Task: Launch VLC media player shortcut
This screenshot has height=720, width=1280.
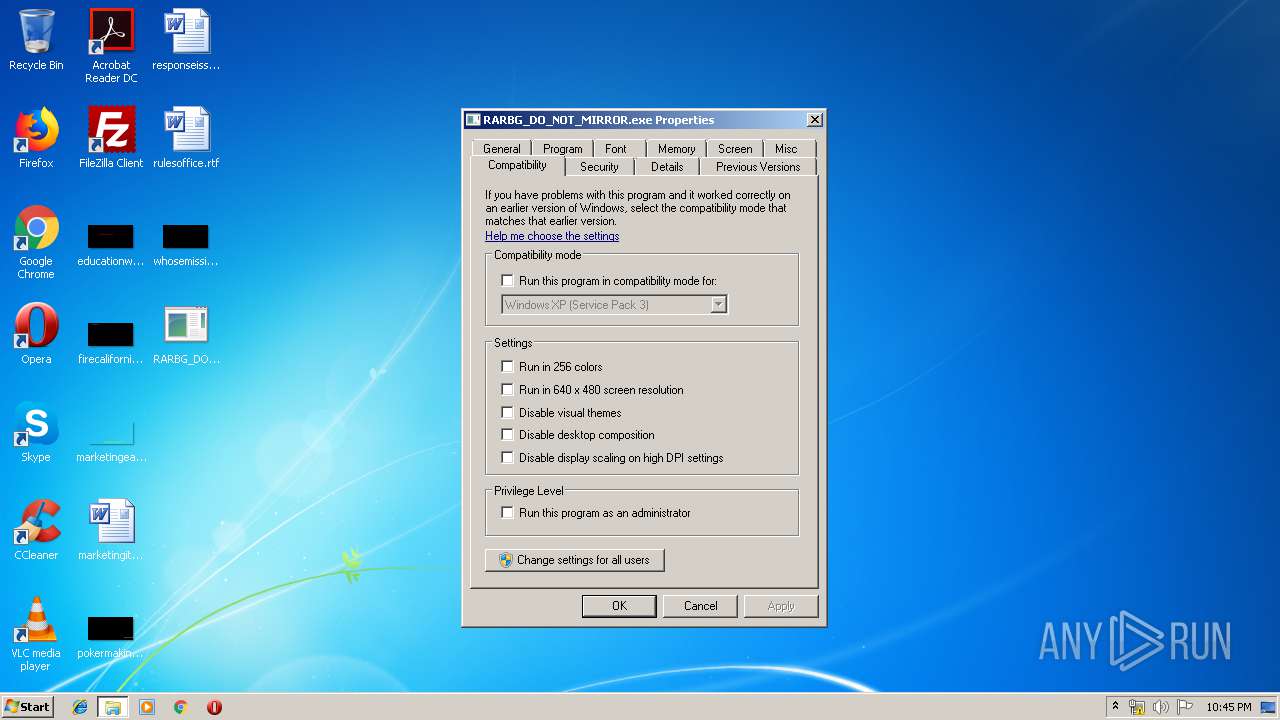Action: [36, 634]
